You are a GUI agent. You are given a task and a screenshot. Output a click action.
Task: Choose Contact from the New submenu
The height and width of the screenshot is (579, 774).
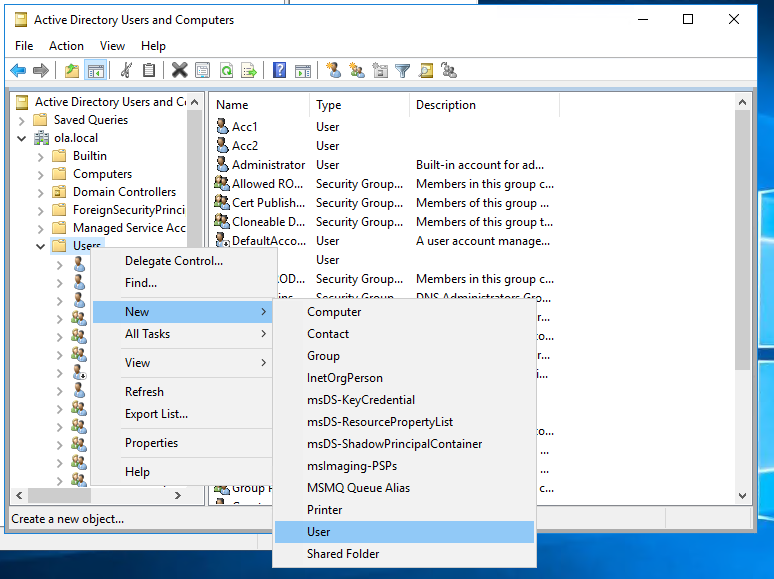pyautogui.click(x=404, y=334)
